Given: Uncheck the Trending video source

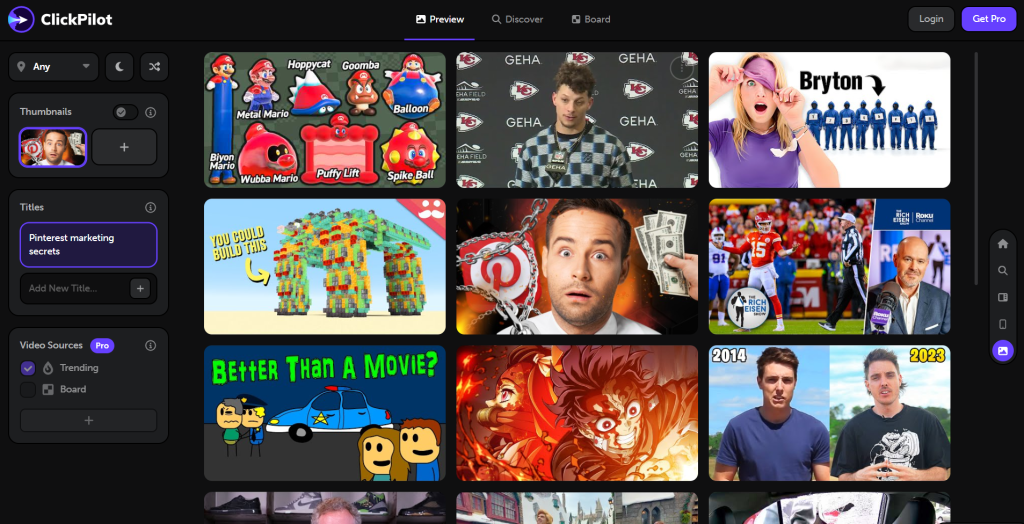Looking at the screenshot, I should pos(27,368).
